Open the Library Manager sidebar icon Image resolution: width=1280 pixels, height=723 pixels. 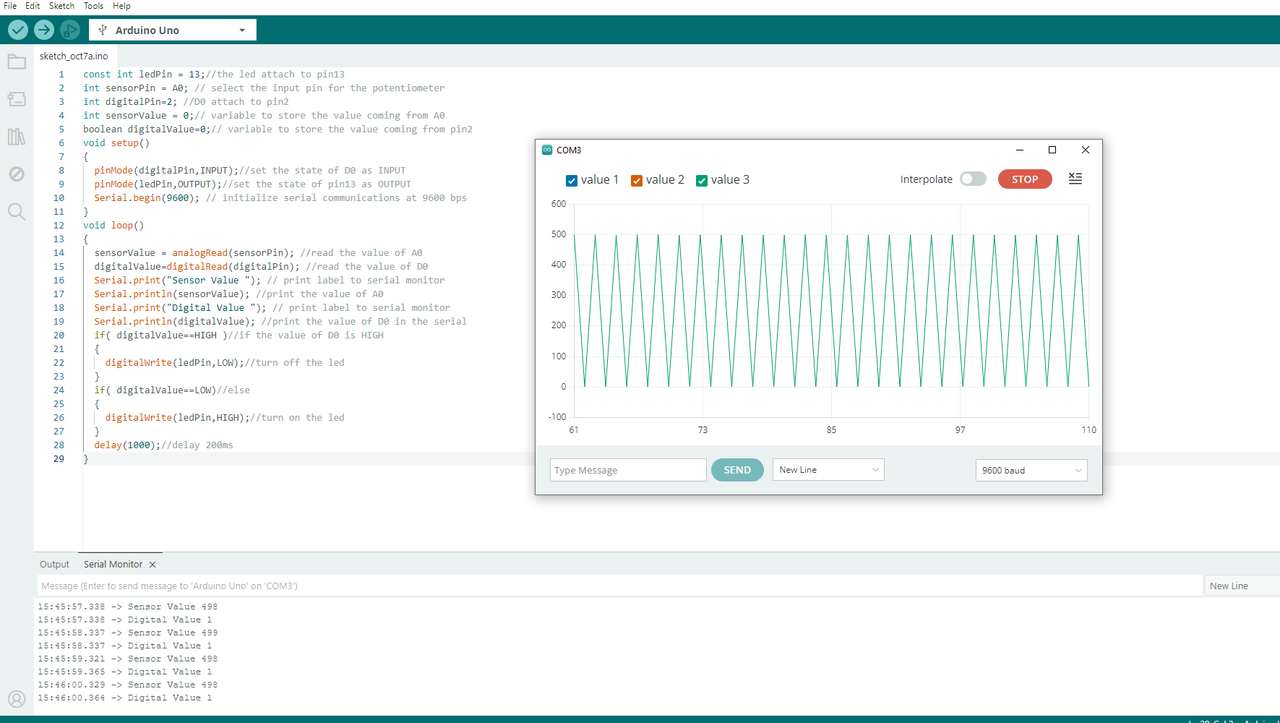point(16,137)
